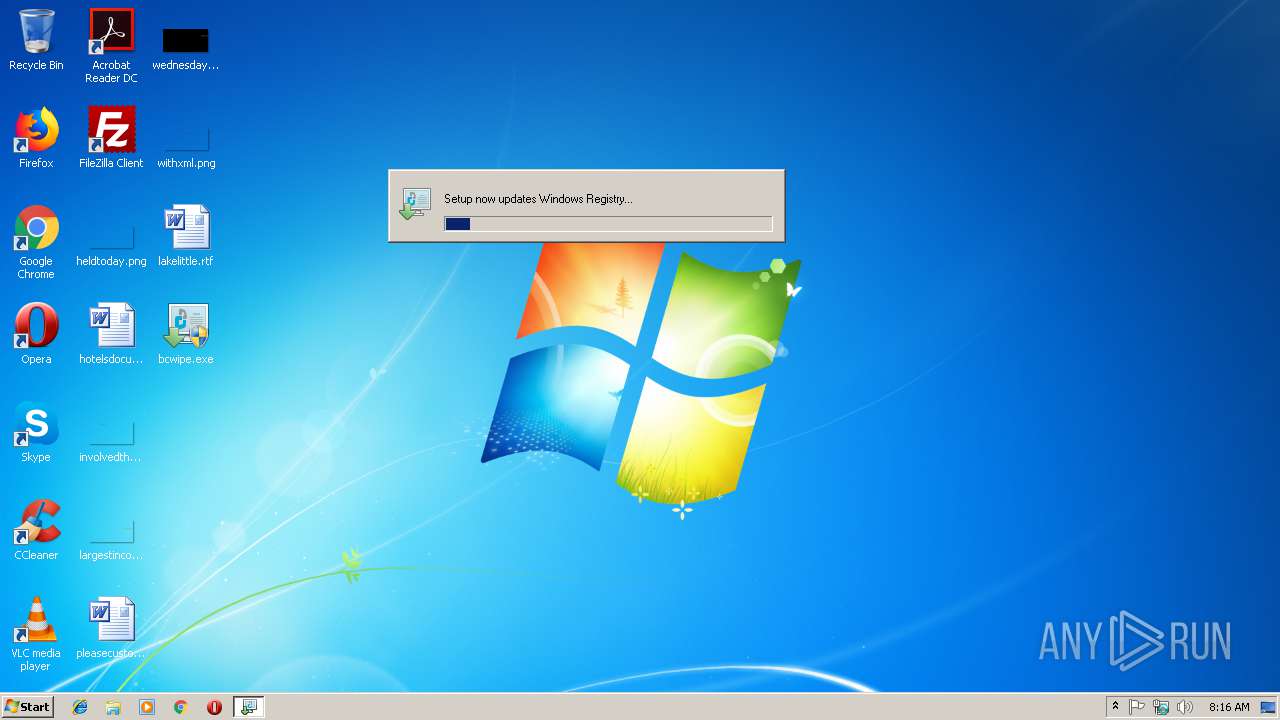Image resolution: width=1280 pixels, height=720 pixels.
Task: Open Skype desktop shortcut
Action: tap(36, 432)
